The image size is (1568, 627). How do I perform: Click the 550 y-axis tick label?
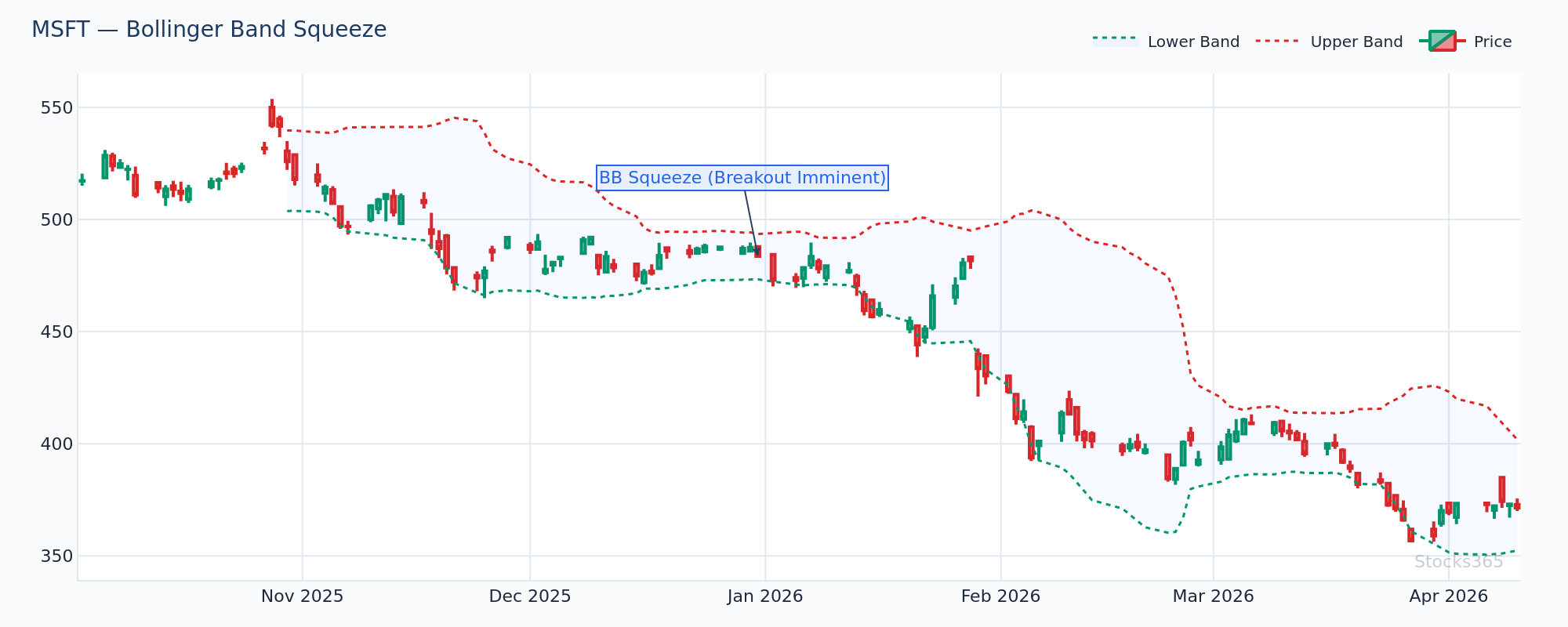click(x=56, y=108)
